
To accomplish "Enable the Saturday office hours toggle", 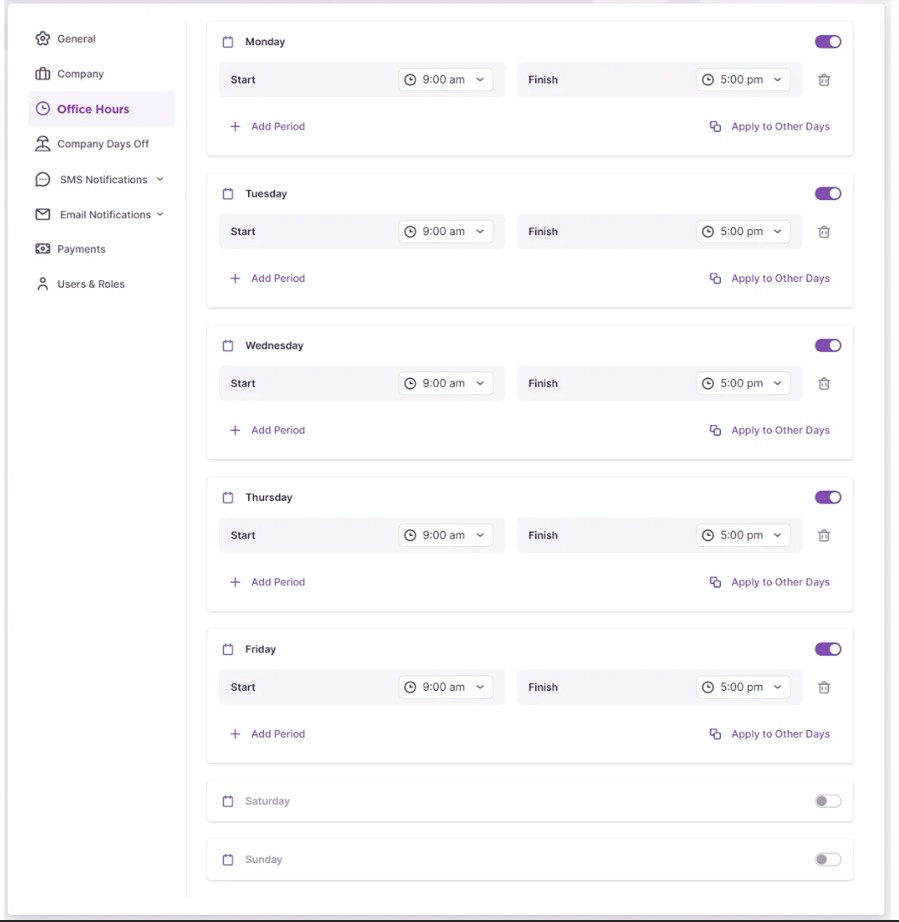I will pos(828,801).
